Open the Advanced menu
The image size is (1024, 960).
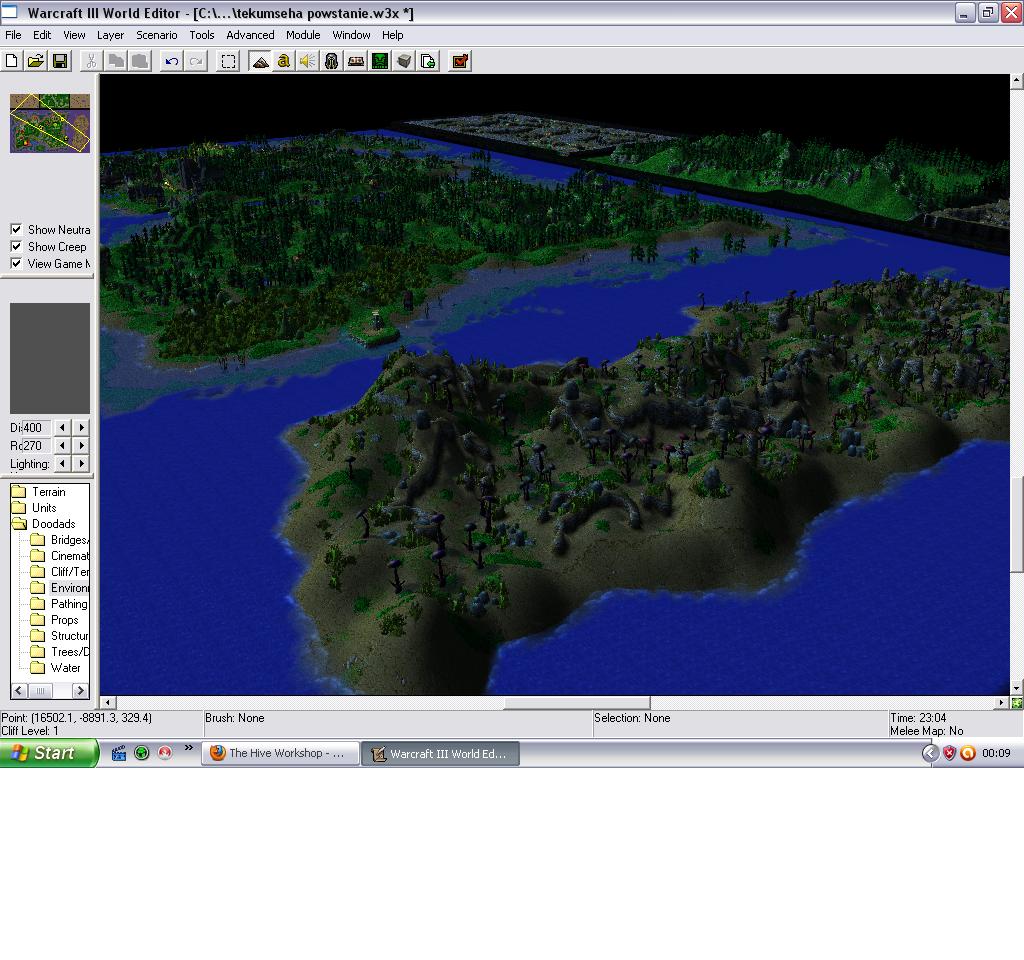pos(250,35)
